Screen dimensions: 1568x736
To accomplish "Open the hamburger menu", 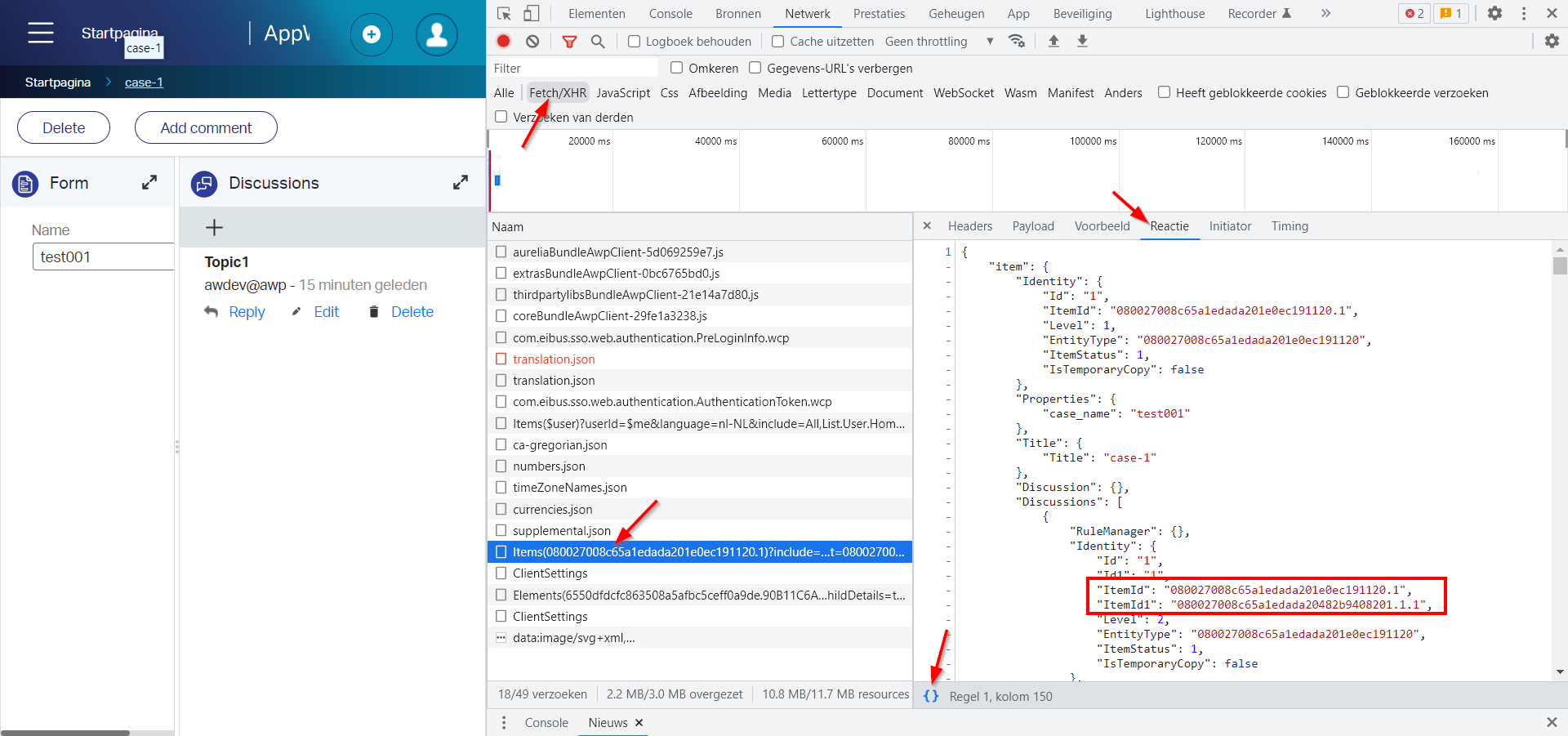I will tap(41, 33).
